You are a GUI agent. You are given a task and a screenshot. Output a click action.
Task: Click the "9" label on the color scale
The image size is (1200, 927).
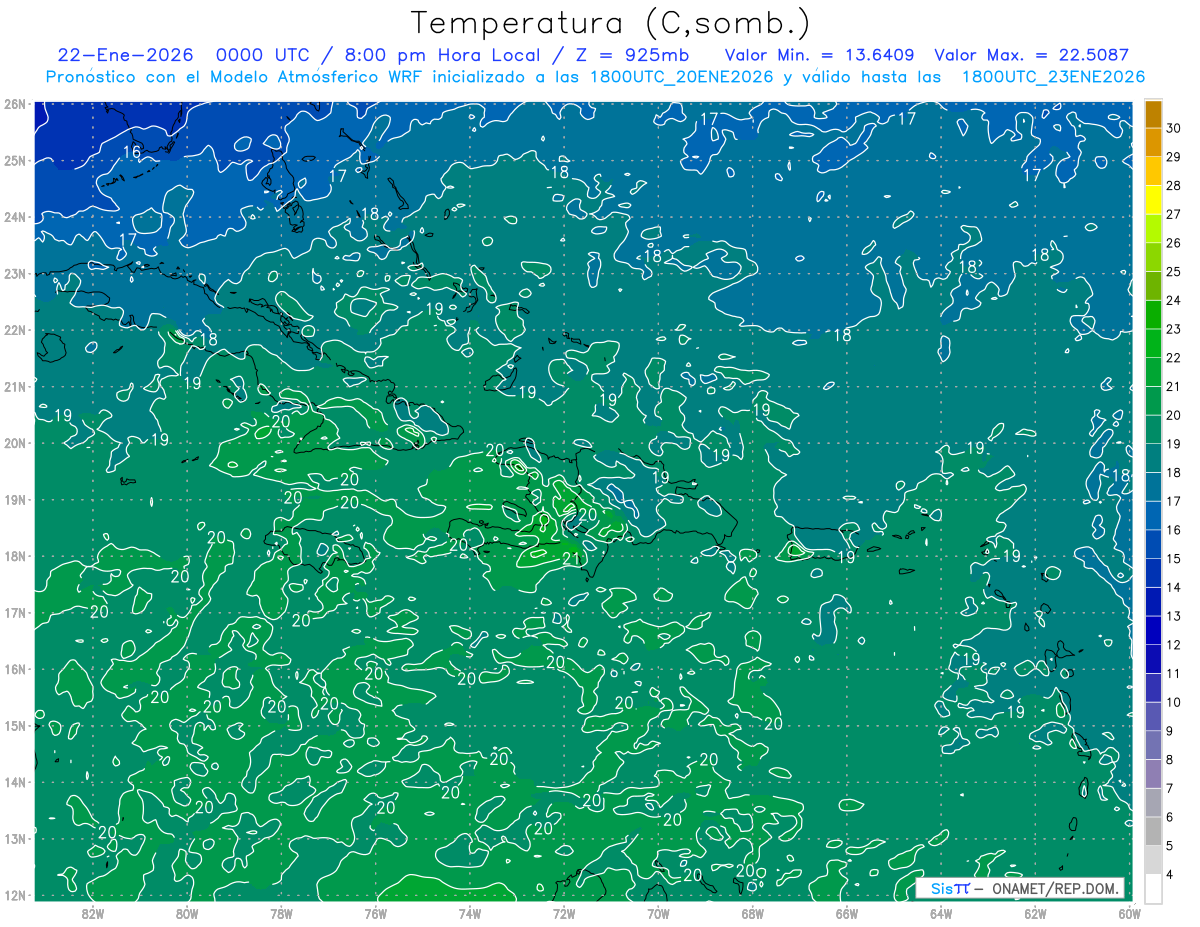click(x=1169, y=731)
